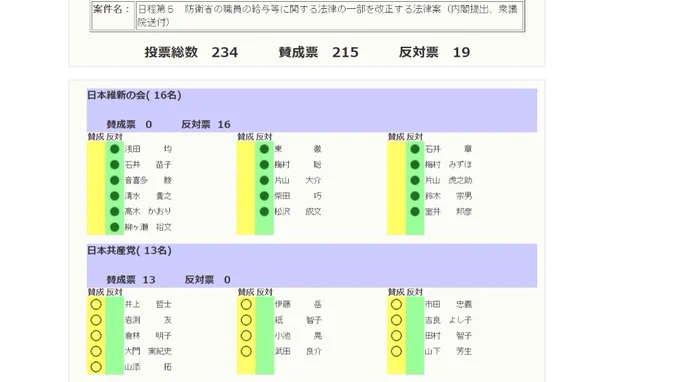Click the 反対票 0 count under 日本共産党

[207, 280]
